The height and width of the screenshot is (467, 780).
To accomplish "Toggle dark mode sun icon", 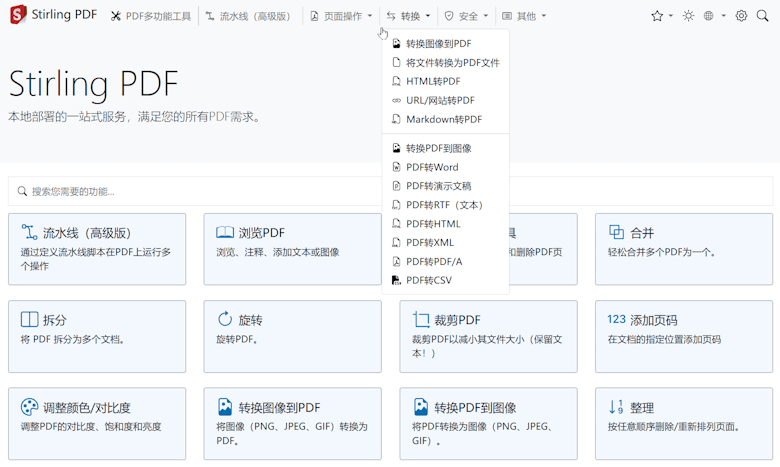I will (688, 16).
